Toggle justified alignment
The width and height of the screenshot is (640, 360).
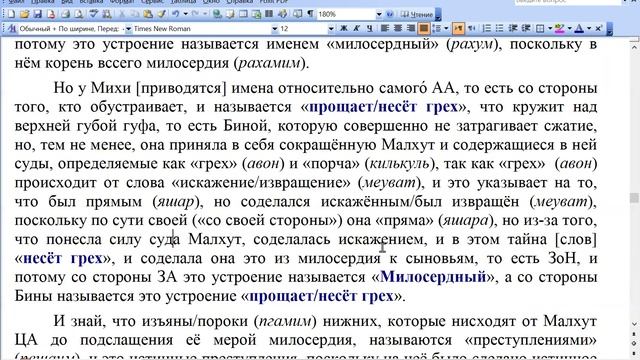424,28
